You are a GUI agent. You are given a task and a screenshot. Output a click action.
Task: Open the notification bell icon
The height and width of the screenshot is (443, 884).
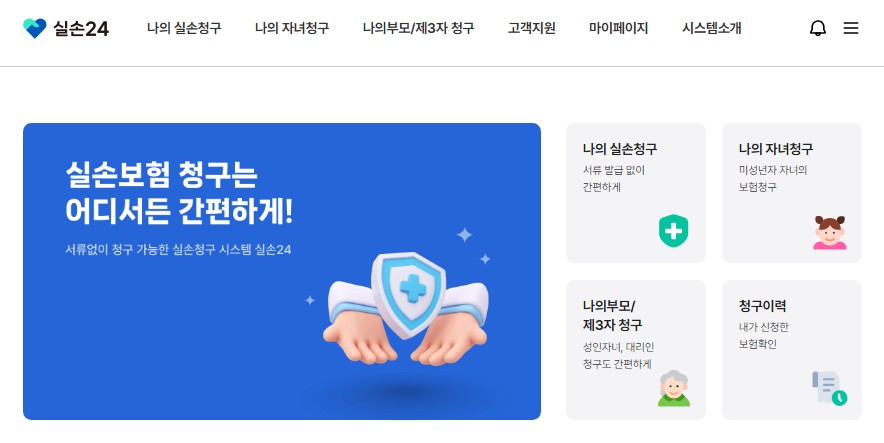(817, 28)
